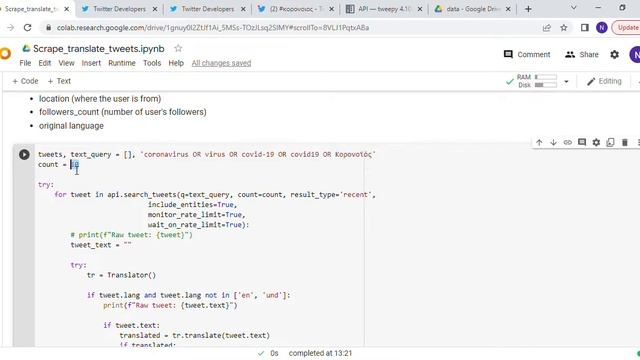Toggle the browser side panel
640x360 pixels.
pyautogui.click(x=584, y=28)
